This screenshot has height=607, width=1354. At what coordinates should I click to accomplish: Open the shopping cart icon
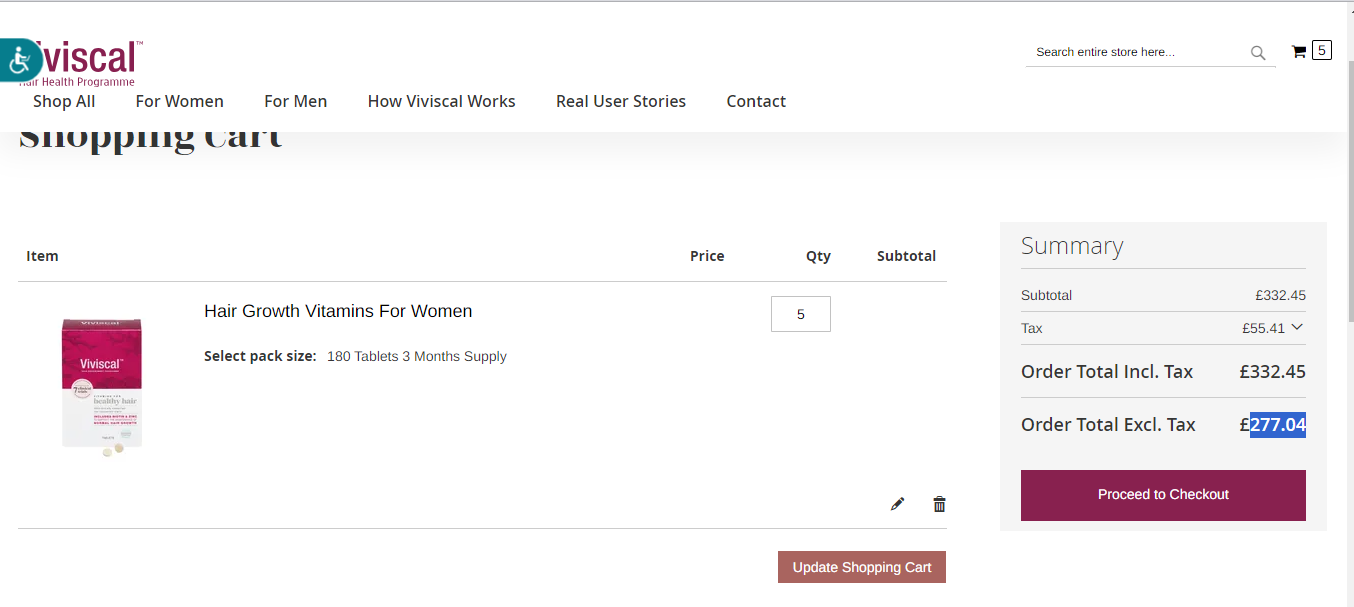tap(1299, 52)
